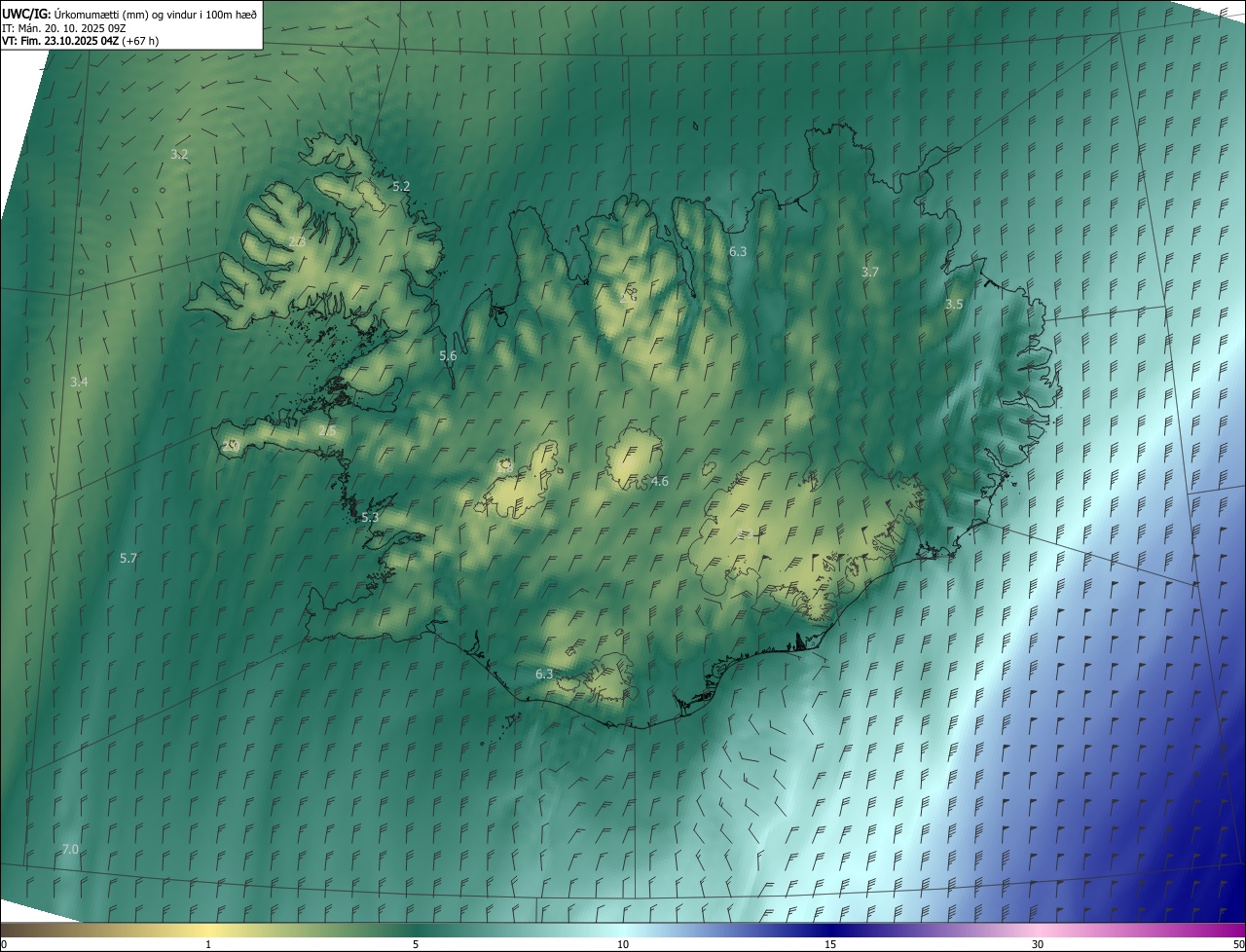Click the 0 tick on the colour scale

4,944
